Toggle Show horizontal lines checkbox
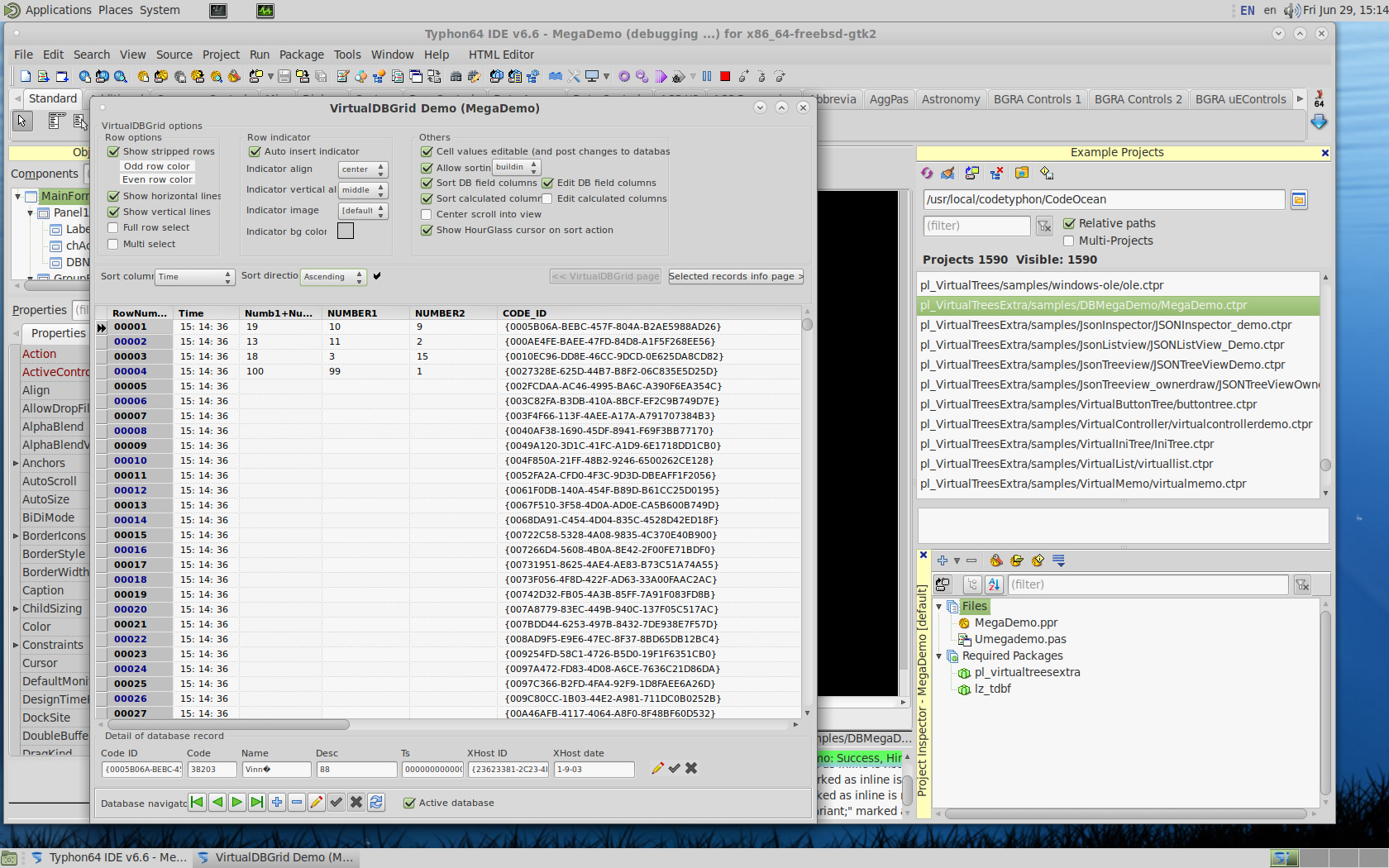 (113, 196)
